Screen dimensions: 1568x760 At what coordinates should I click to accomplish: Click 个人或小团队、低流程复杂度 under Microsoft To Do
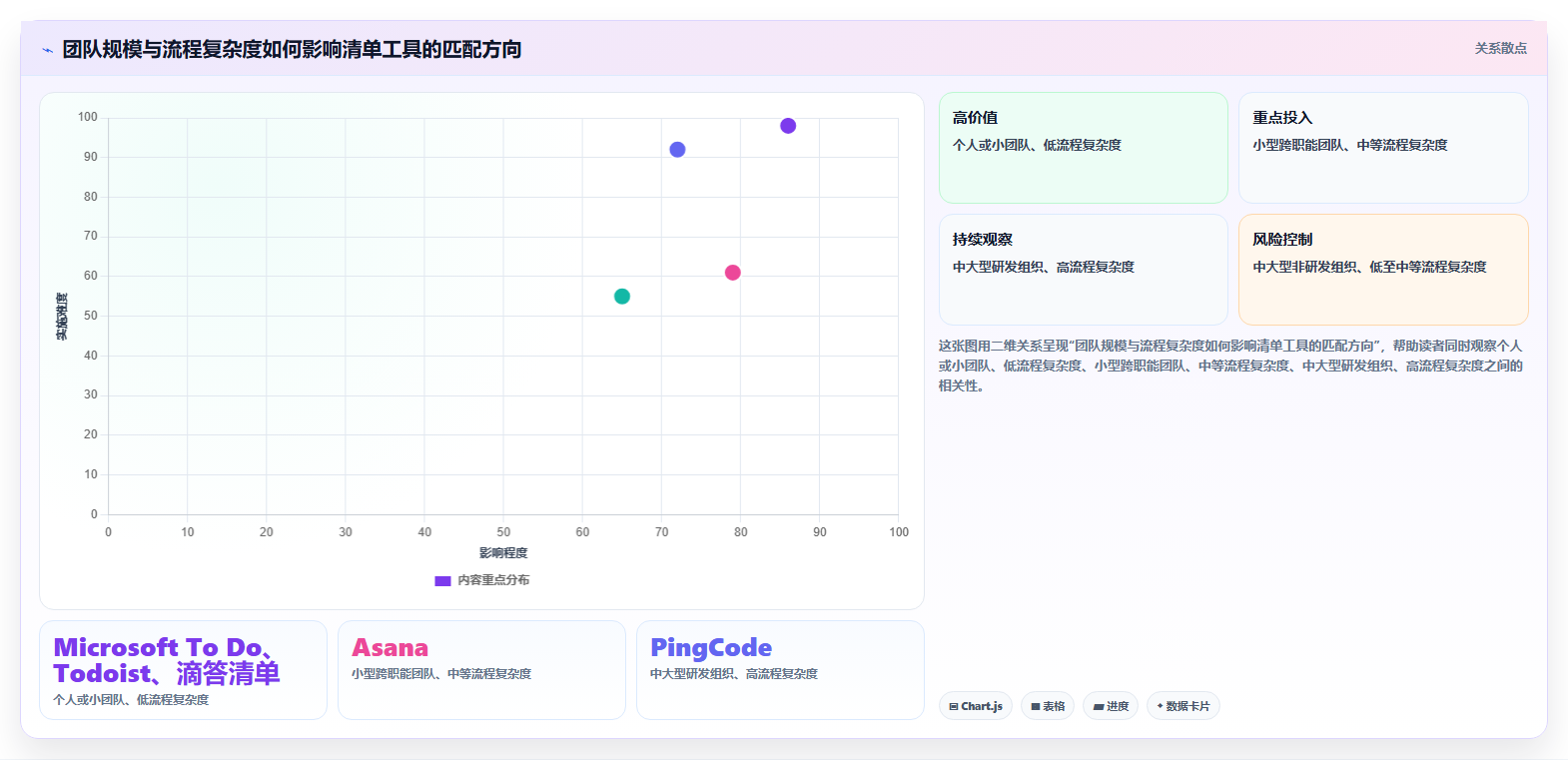point(131,700)
